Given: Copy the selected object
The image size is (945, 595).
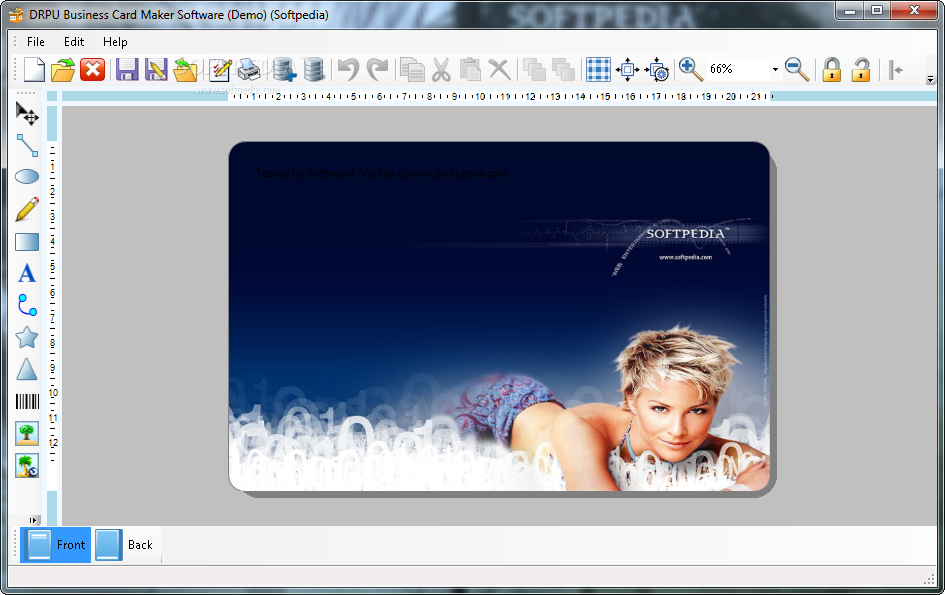Looking at the screenshot, I should point(413,69).
